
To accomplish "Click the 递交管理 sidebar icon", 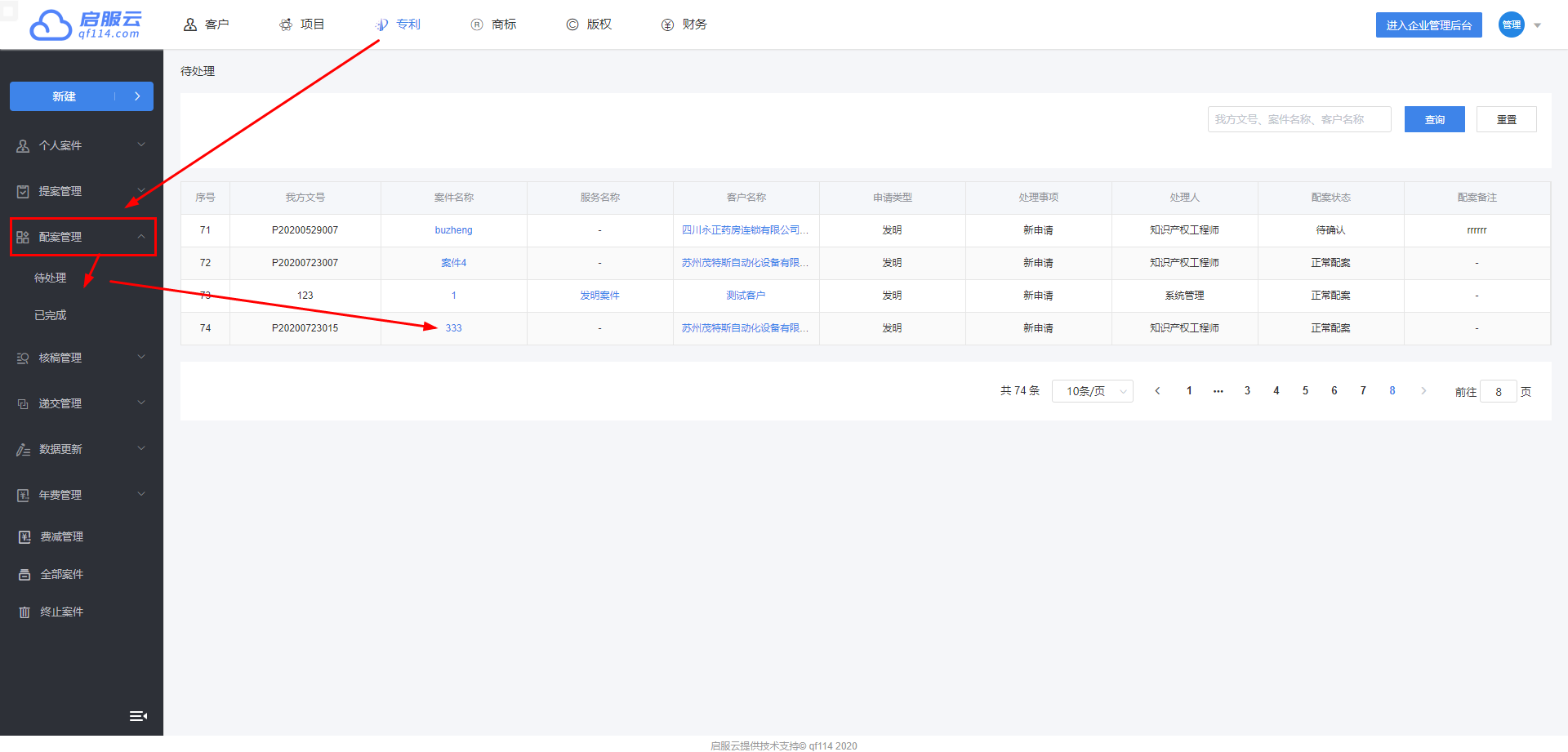I will coord(23,403).
